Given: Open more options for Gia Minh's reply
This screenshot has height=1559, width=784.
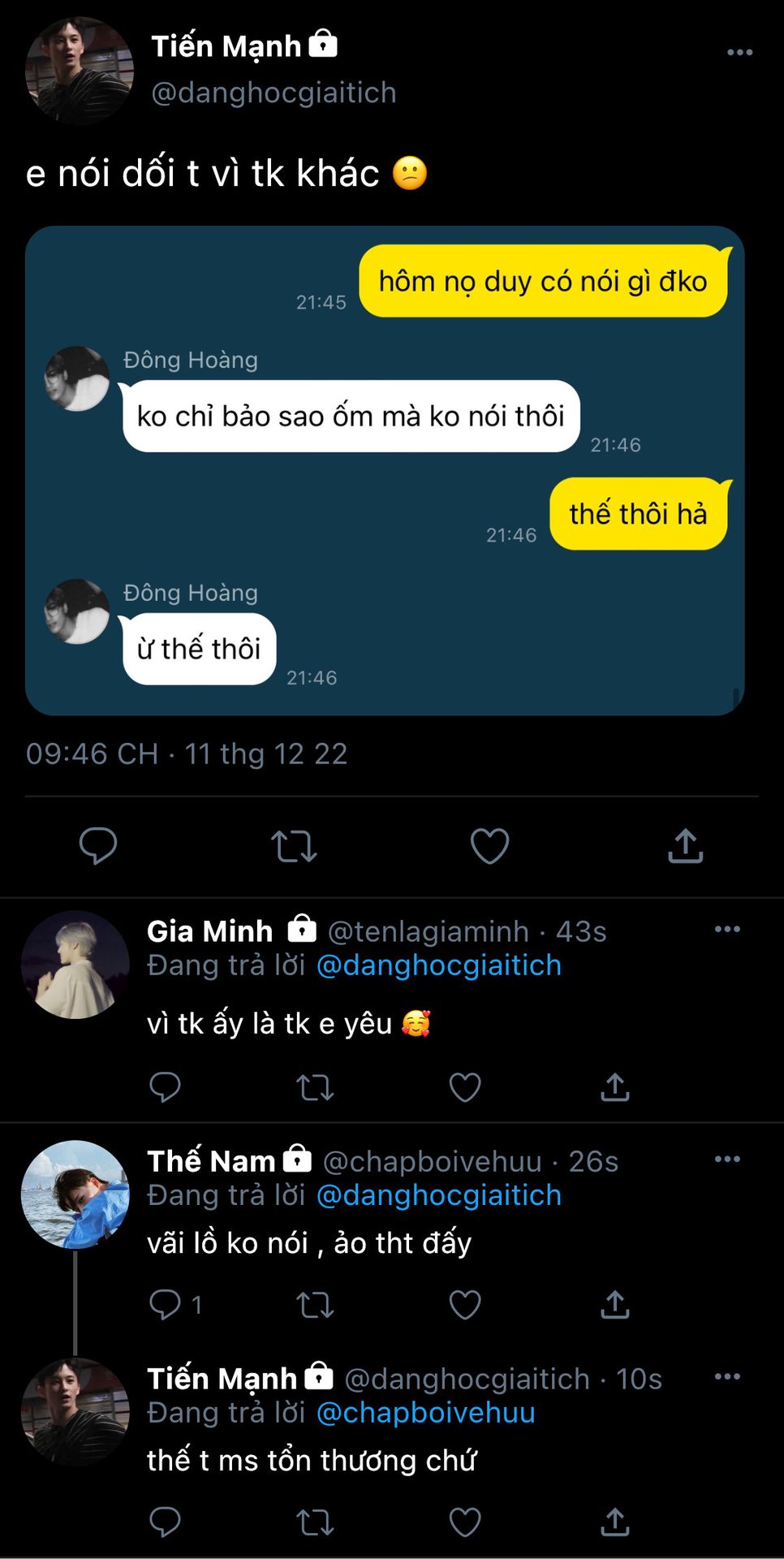Looking at the screenshot, I should click(x=727, y=930).
